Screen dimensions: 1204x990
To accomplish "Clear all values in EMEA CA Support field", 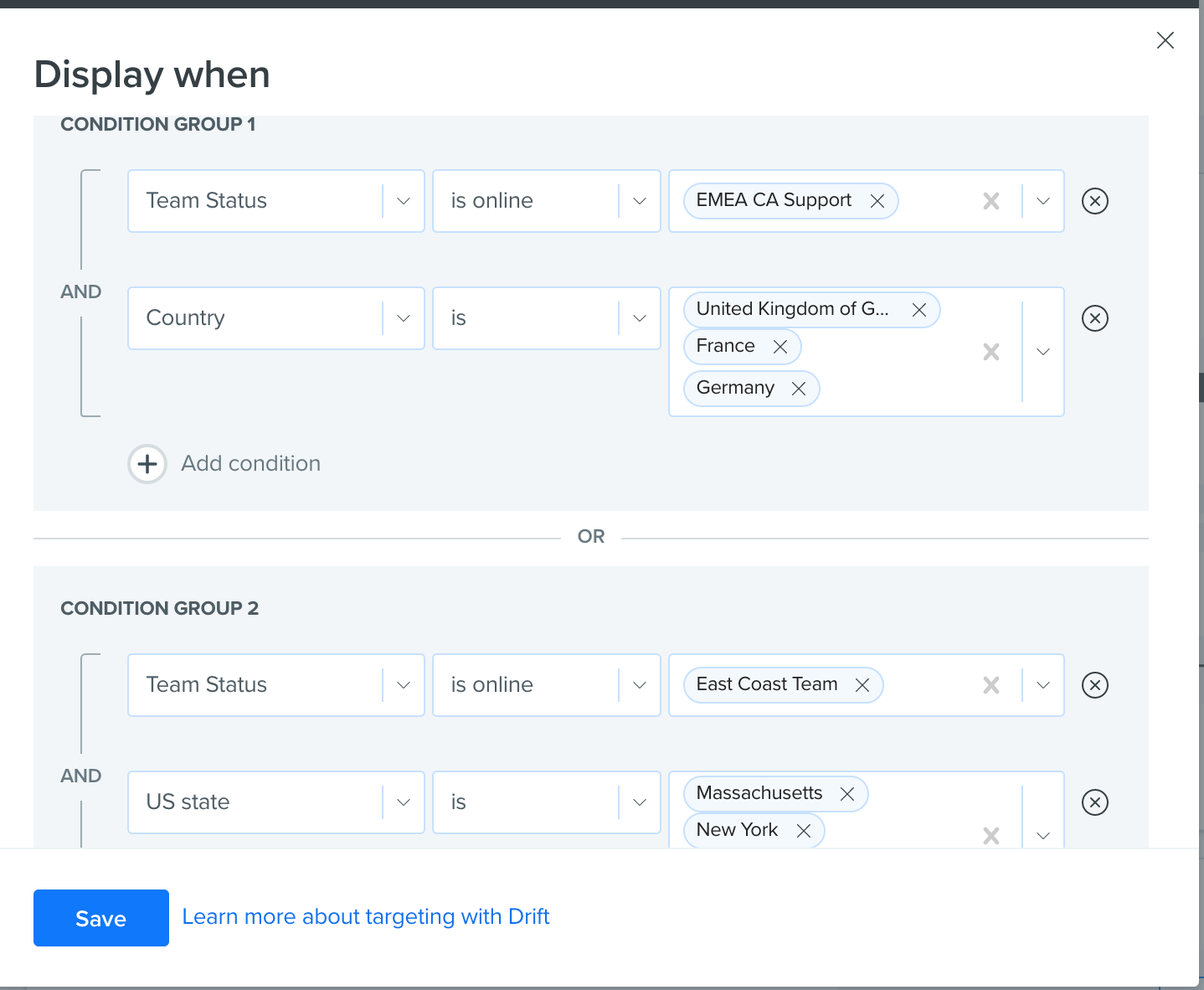I will 991,201.
